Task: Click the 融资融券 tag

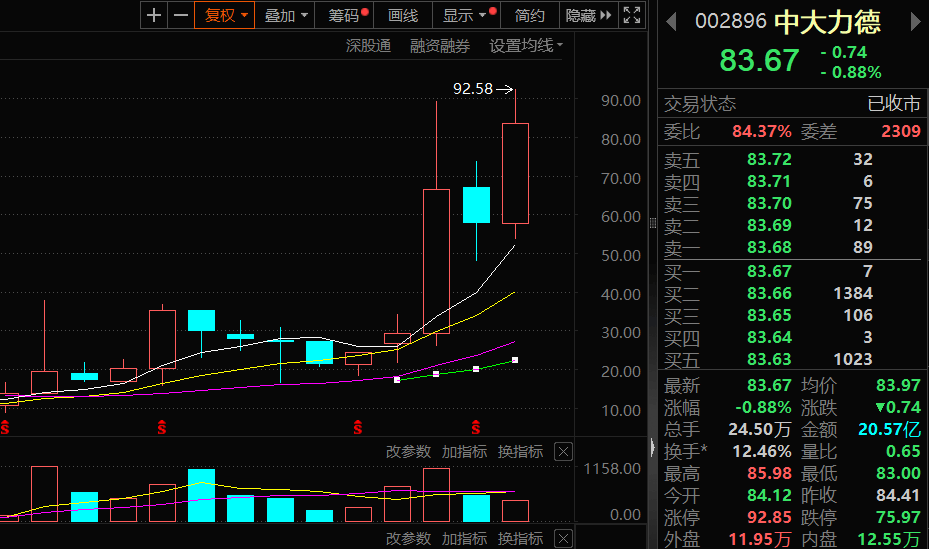Action: coord(440,46)
